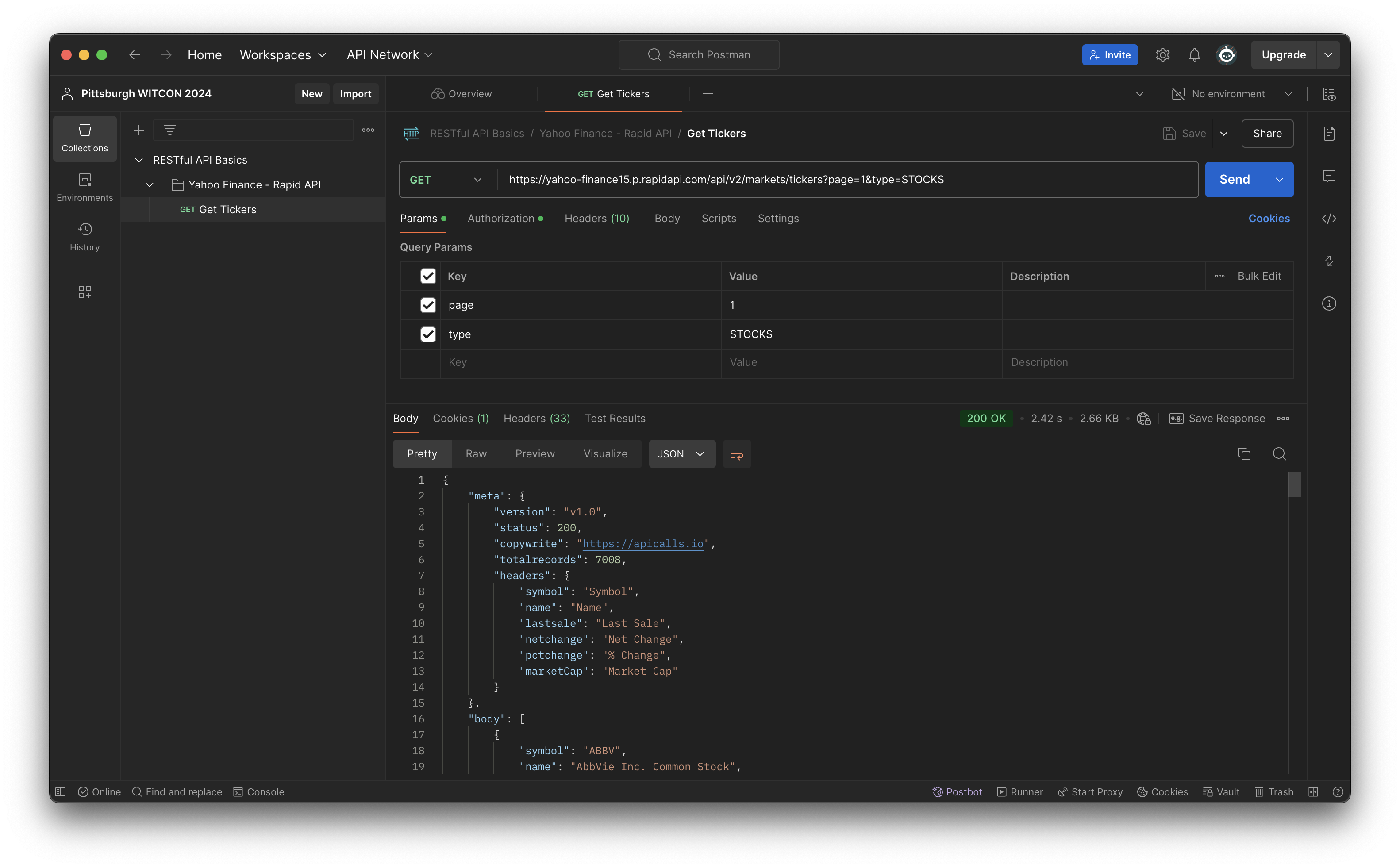Open the Workspaces dropdown
Viewport: 1400px width, 868px height.
tap(282, 54)
